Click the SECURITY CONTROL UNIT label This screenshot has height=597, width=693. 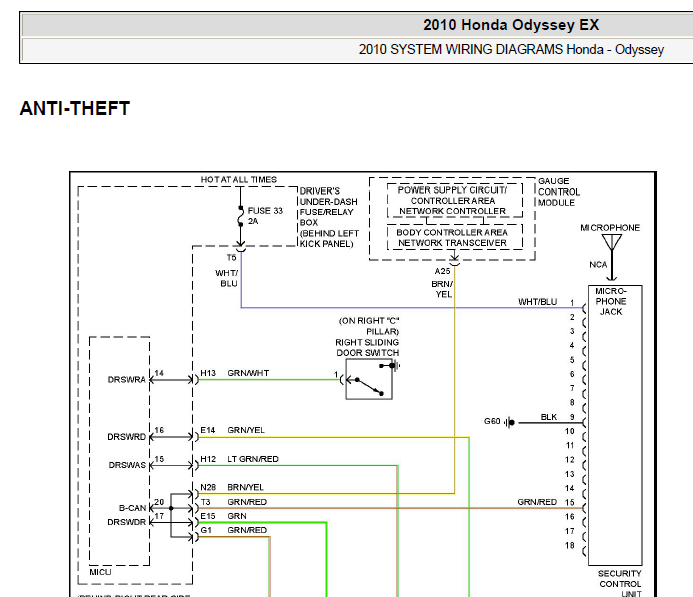[620, 584]
